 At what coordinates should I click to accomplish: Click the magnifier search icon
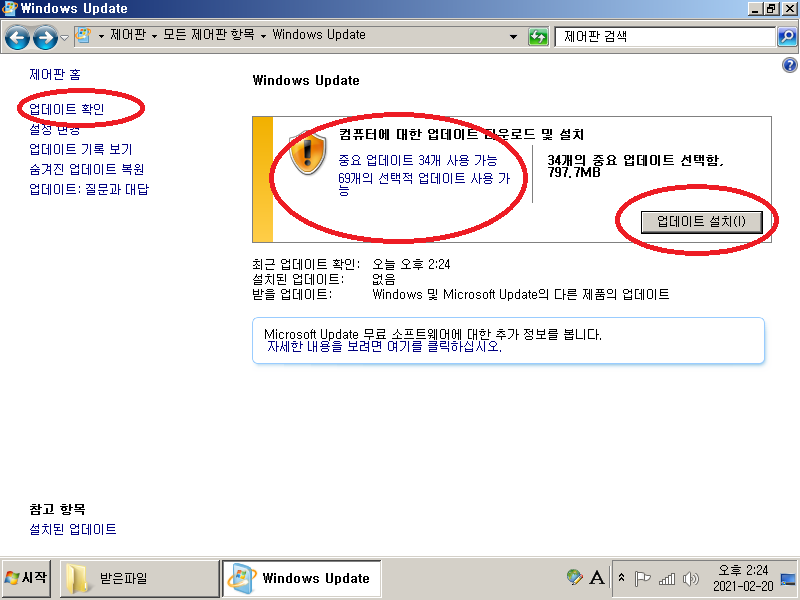click(787, 37)
